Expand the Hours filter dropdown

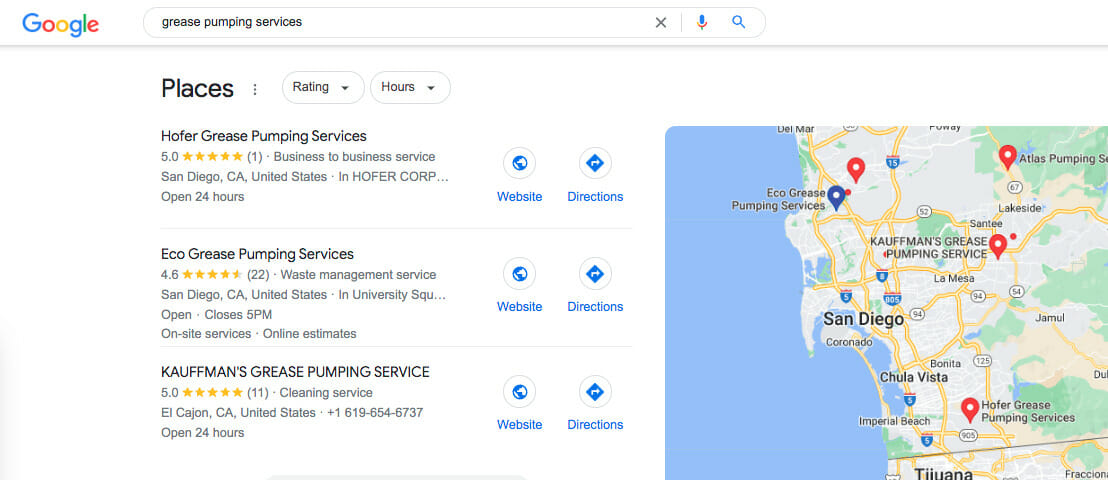[410, 88]
